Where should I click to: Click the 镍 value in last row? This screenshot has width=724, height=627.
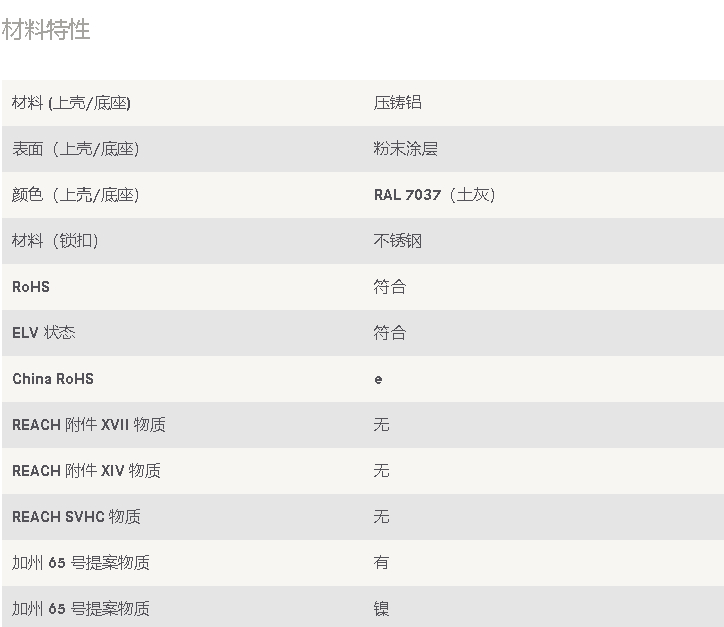pyautogui.click(x=381, y=609)
